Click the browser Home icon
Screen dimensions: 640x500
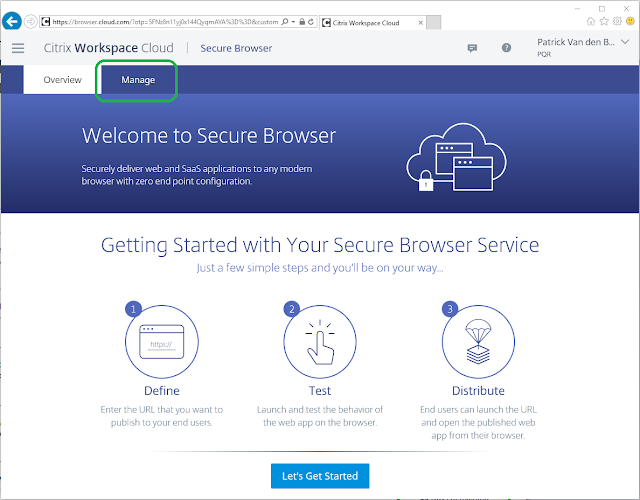point(591,22)
